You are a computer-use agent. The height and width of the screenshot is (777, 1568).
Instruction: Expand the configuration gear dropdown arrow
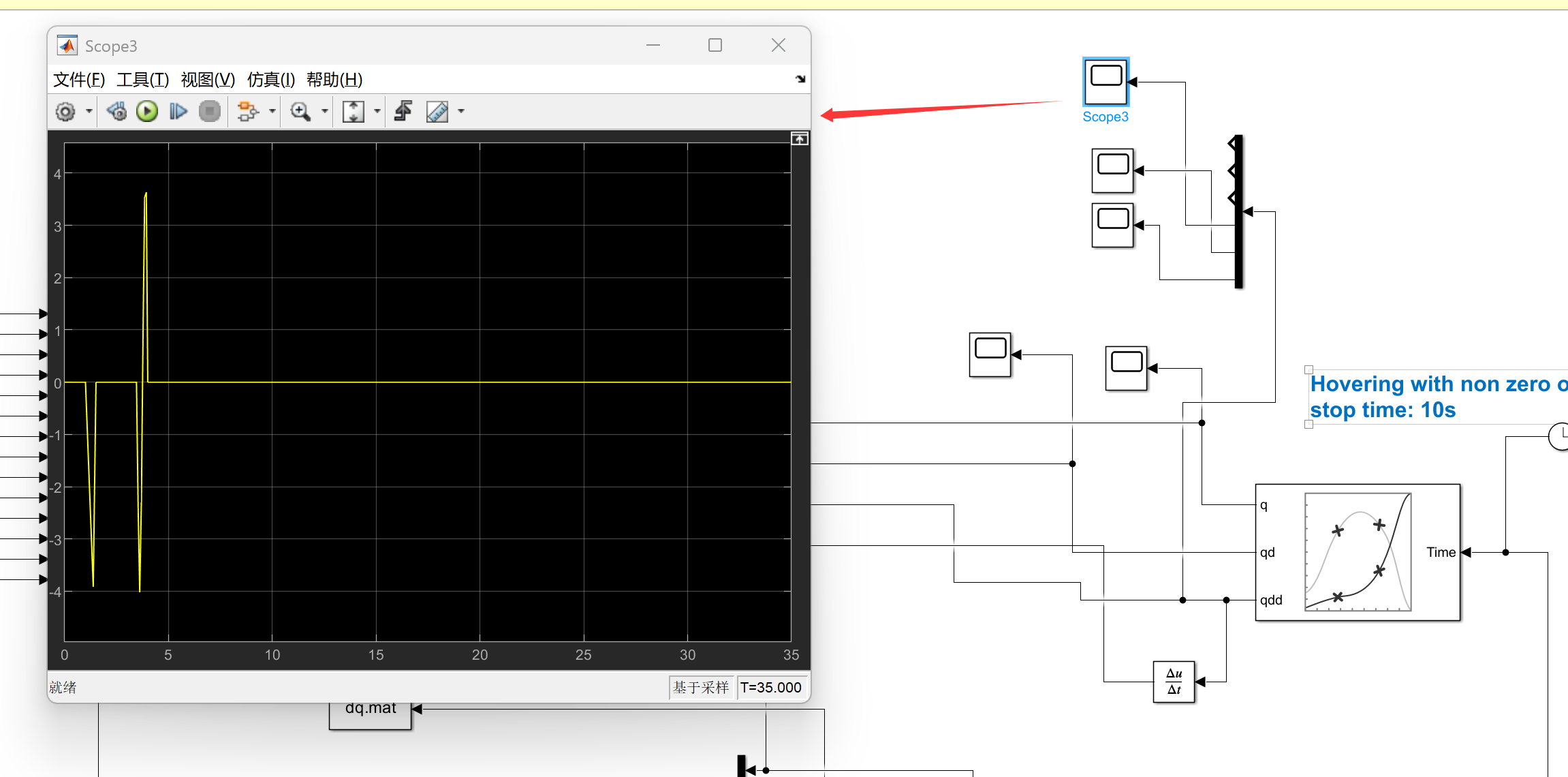(89, 111)
